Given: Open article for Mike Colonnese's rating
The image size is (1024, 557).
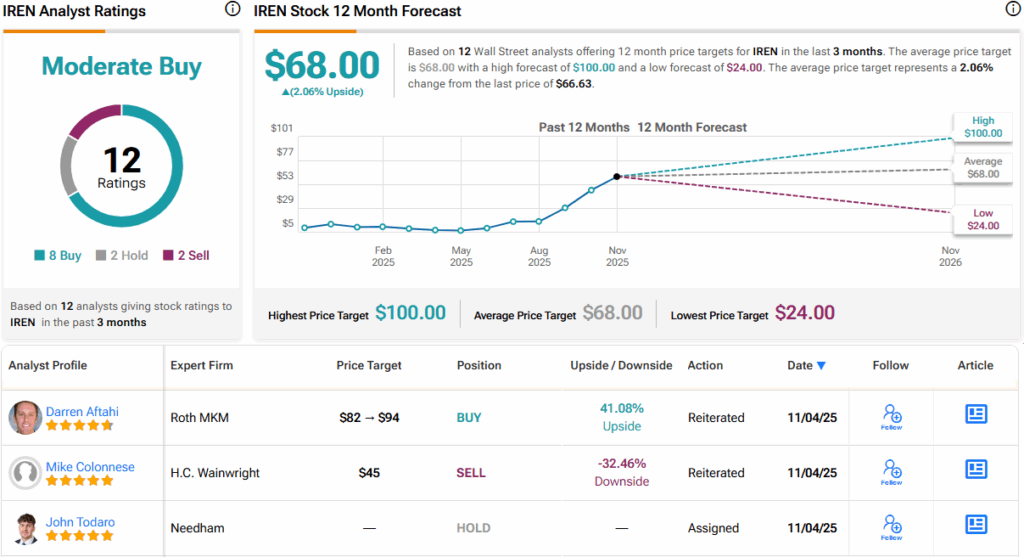Looking at the screenshot, I should (x=976, y=469).
